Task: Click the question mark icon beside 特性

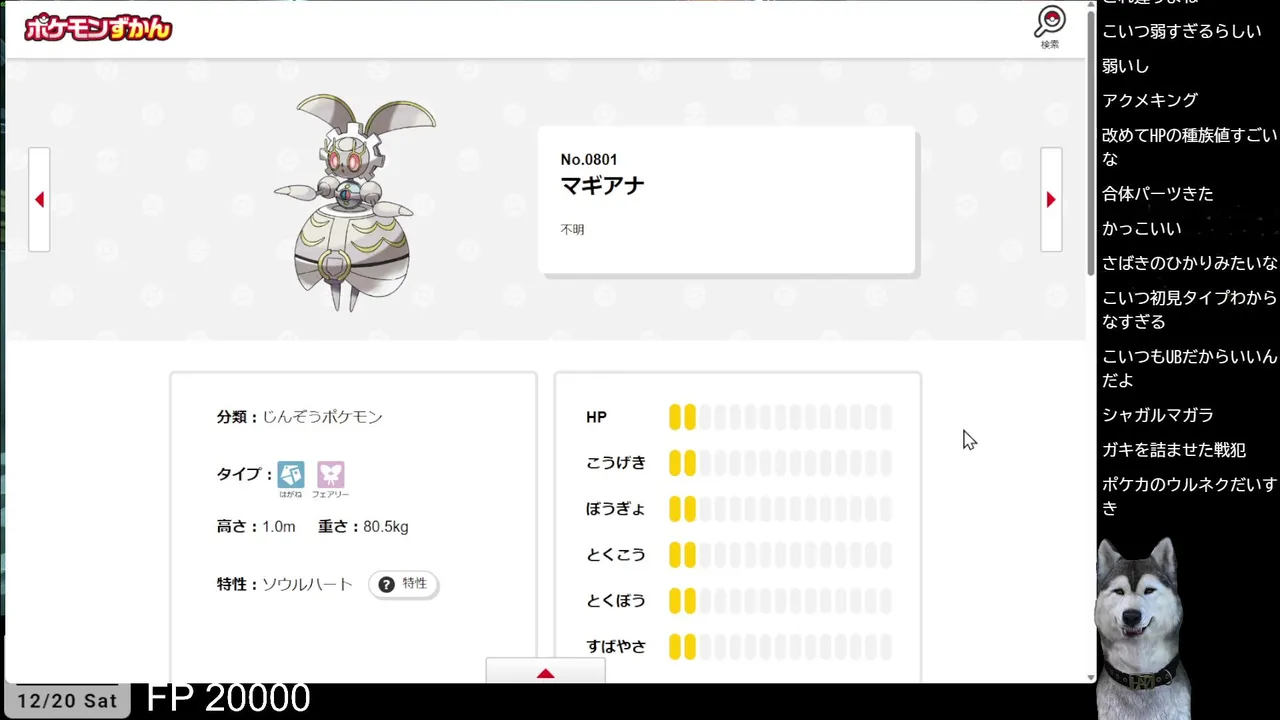Action: tap(386, 584)
